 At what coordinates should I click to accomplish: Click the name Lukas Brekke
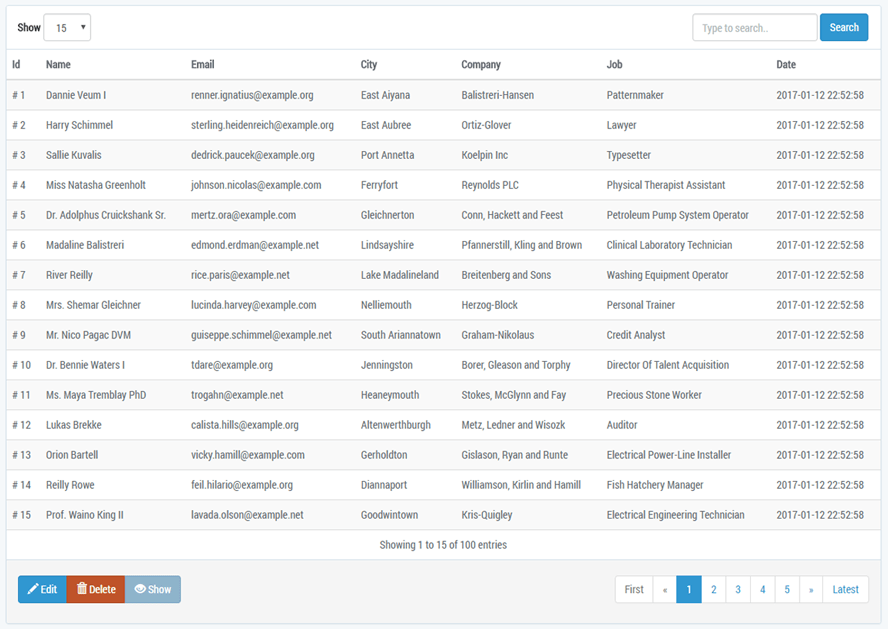pos(74,425)
